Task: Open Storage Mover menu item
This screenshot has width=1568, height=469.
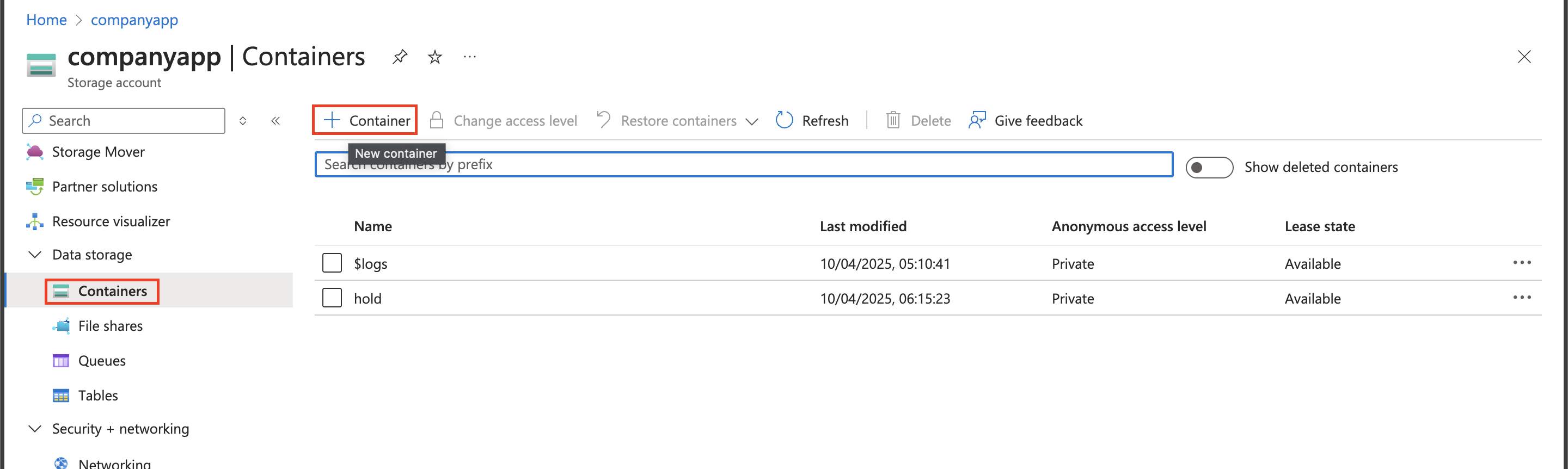Action: 98,152
